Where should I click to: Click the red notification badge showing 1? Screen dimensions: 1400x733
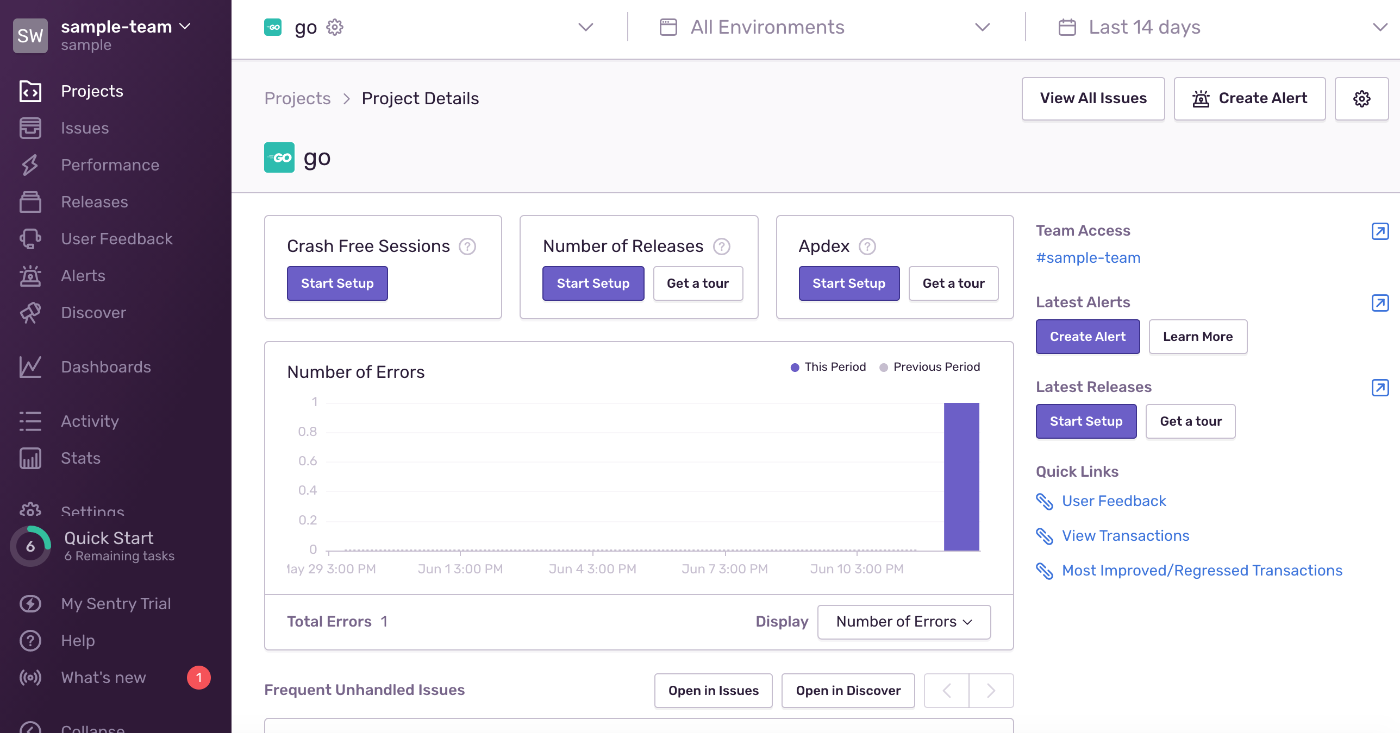point(199,678)
